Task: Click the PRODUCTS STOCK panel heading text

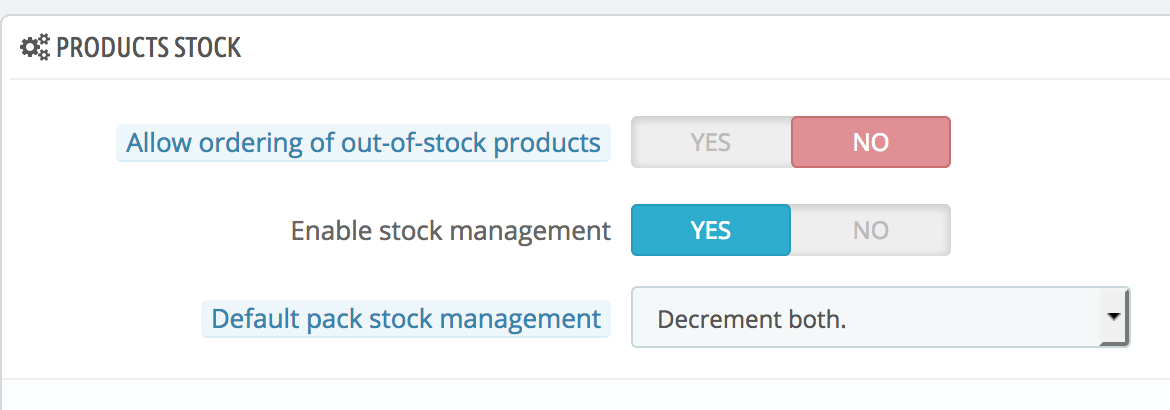Action: (148, 46)
